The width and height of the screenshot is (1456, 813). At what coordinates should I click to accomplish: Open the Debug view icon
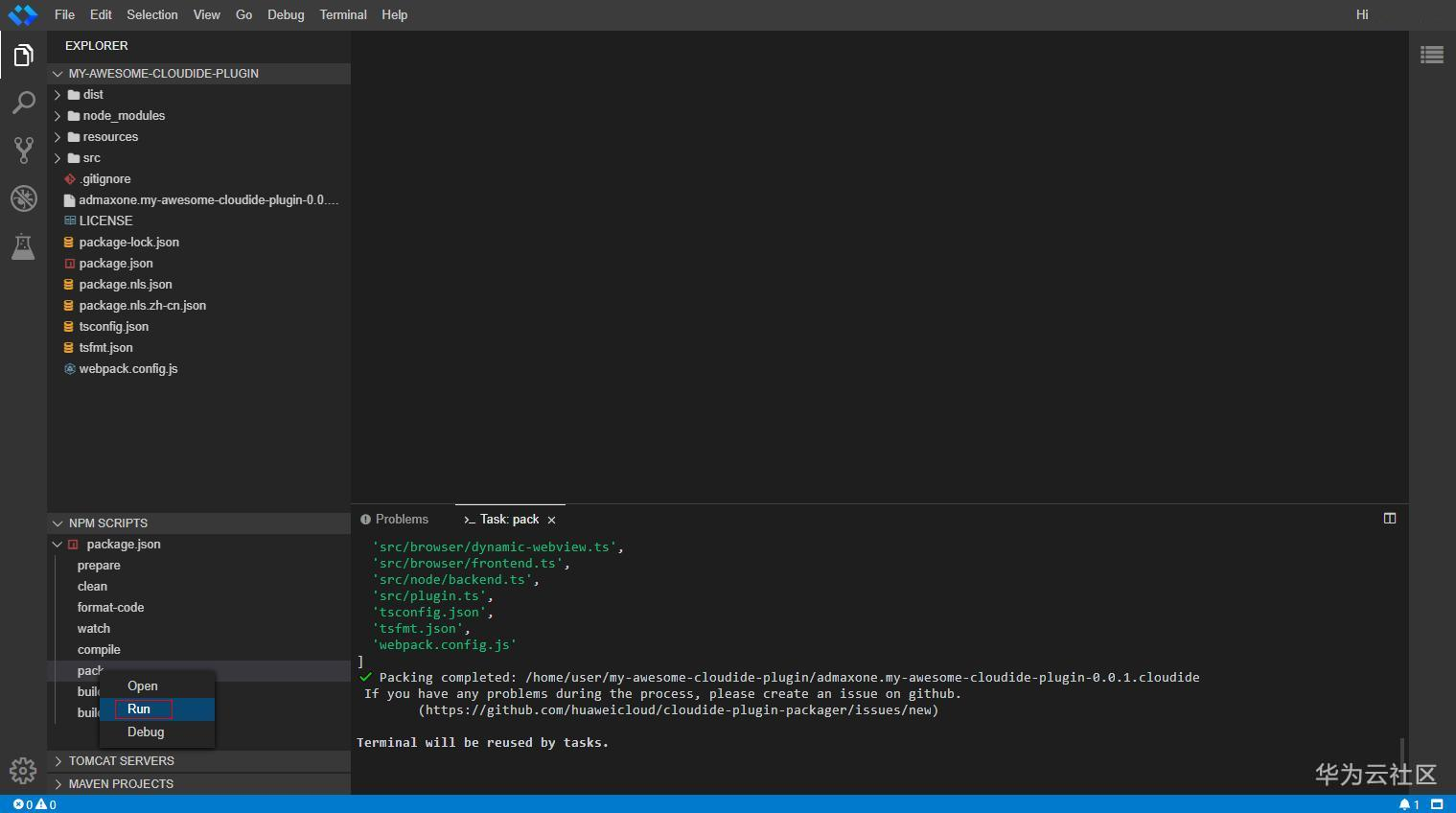pyautogui.click(x=23, y=198)
